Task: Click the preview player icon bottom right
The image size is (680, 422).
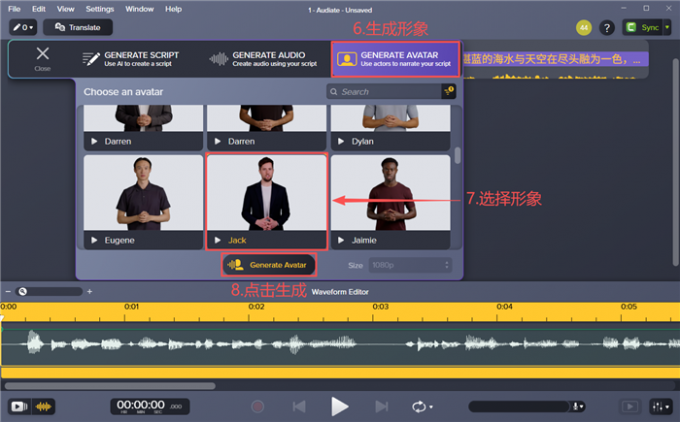Action: pos(630,406)
